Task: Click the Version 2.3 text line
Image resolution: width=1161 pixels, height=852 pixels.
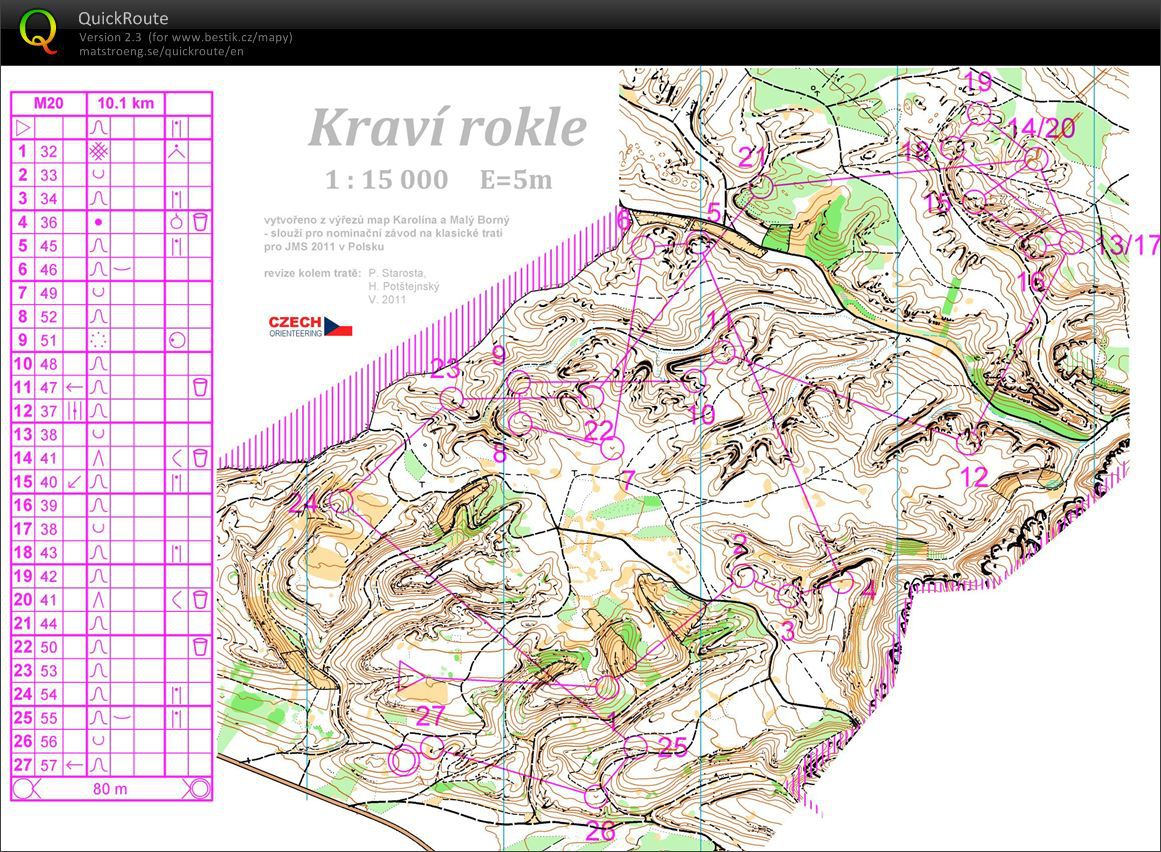Action: point(185,37)
